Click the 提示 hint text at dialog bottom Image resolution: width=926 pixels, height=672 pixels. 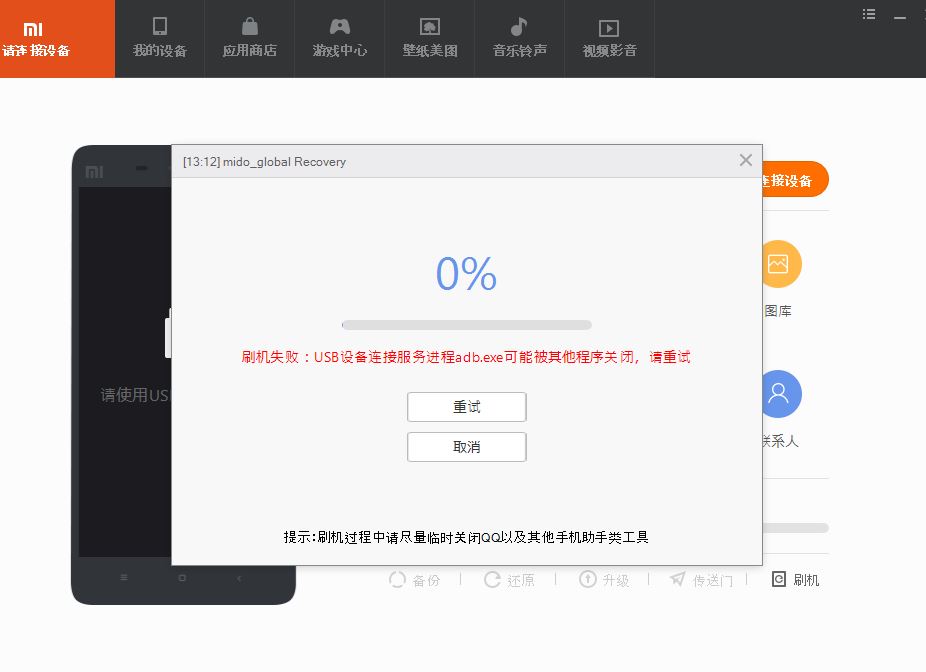tap(466, 537)
